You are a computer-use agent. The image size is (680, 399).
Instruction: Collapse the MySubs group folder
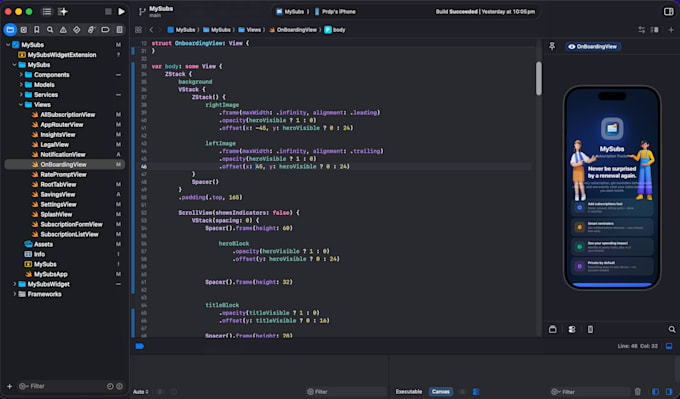(x=14, y=65)
